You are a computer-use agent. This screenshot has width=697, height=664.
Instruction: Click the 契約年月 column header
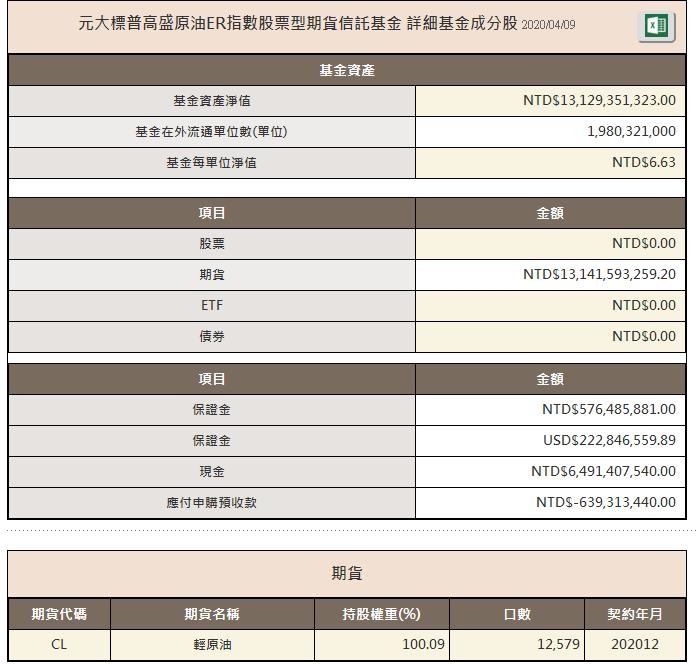[635, 614]
